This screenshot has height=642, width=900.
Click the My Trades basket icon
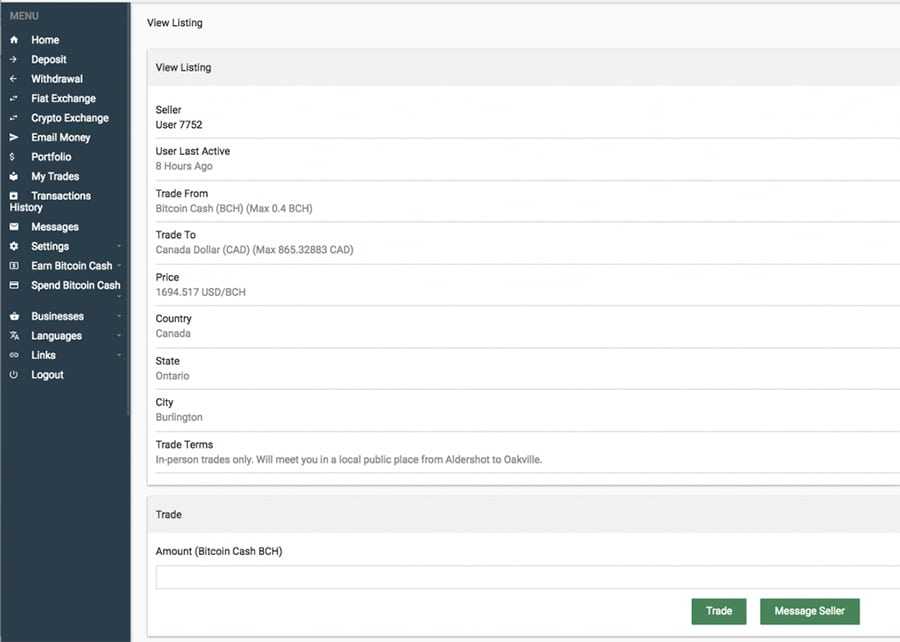point(14,177)
